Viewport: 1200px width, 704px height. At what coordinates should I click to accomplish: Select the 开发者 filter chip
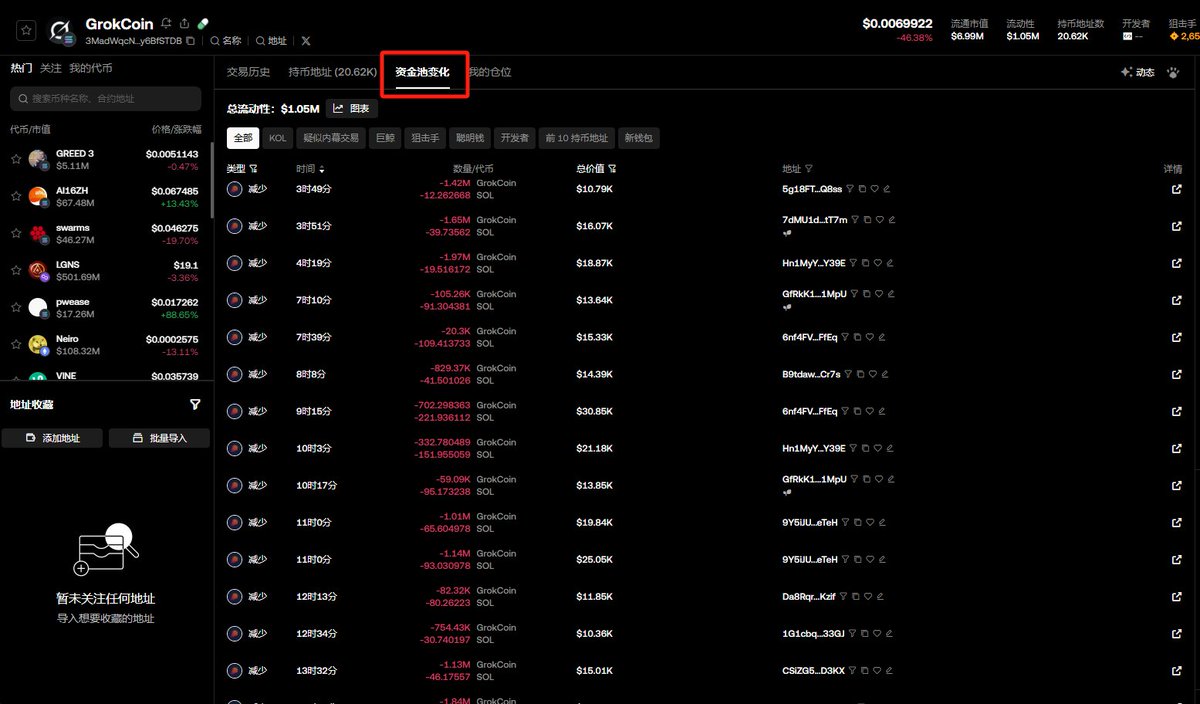(515, 138)
